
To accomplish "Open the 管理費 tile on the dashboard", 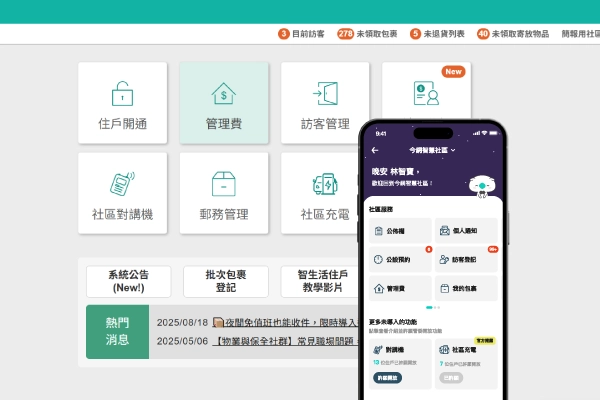I will tap(224, 103).
